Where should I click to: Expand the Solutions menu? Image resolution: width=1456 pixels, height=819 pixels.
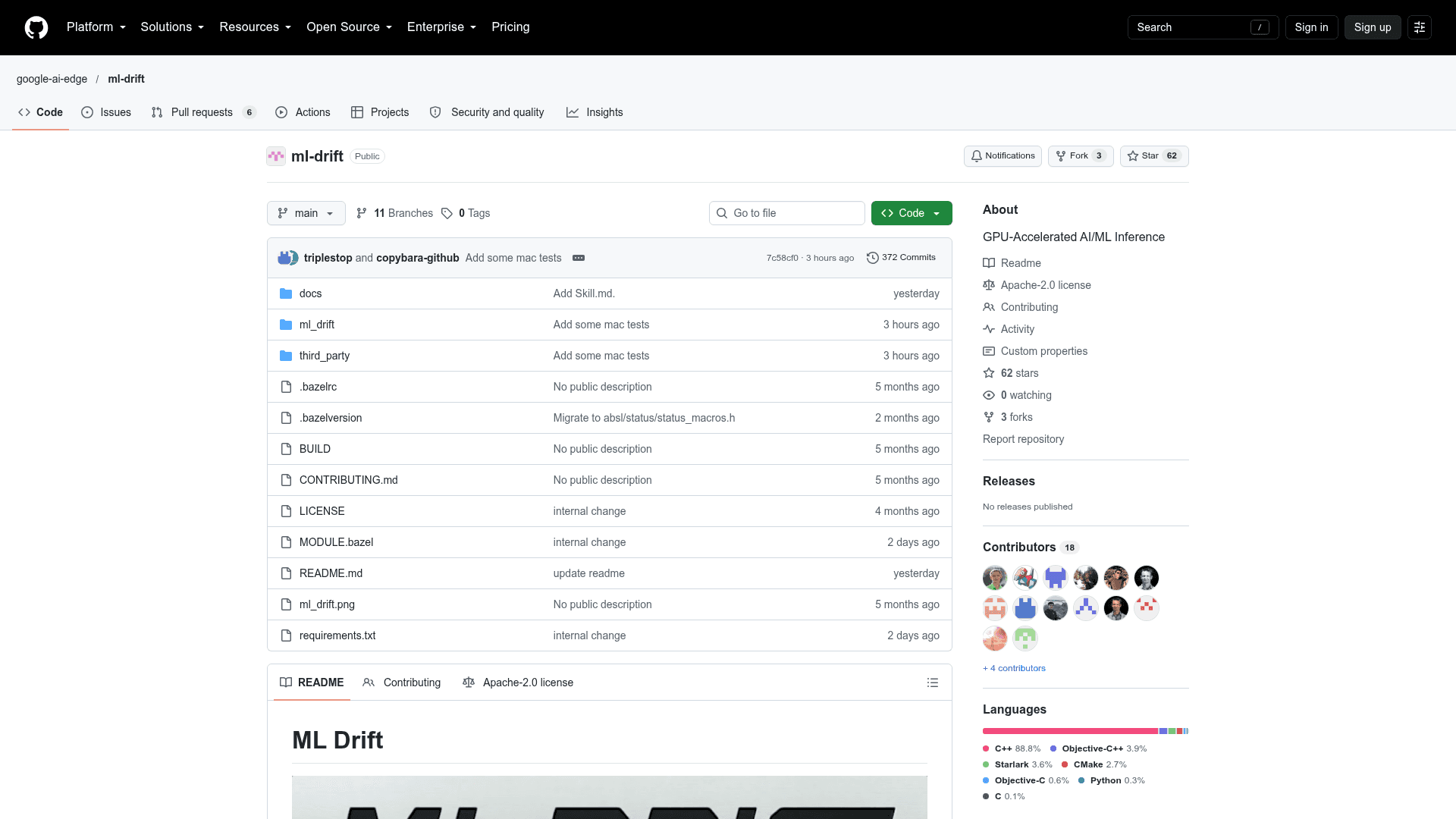[x=172, y=27]
